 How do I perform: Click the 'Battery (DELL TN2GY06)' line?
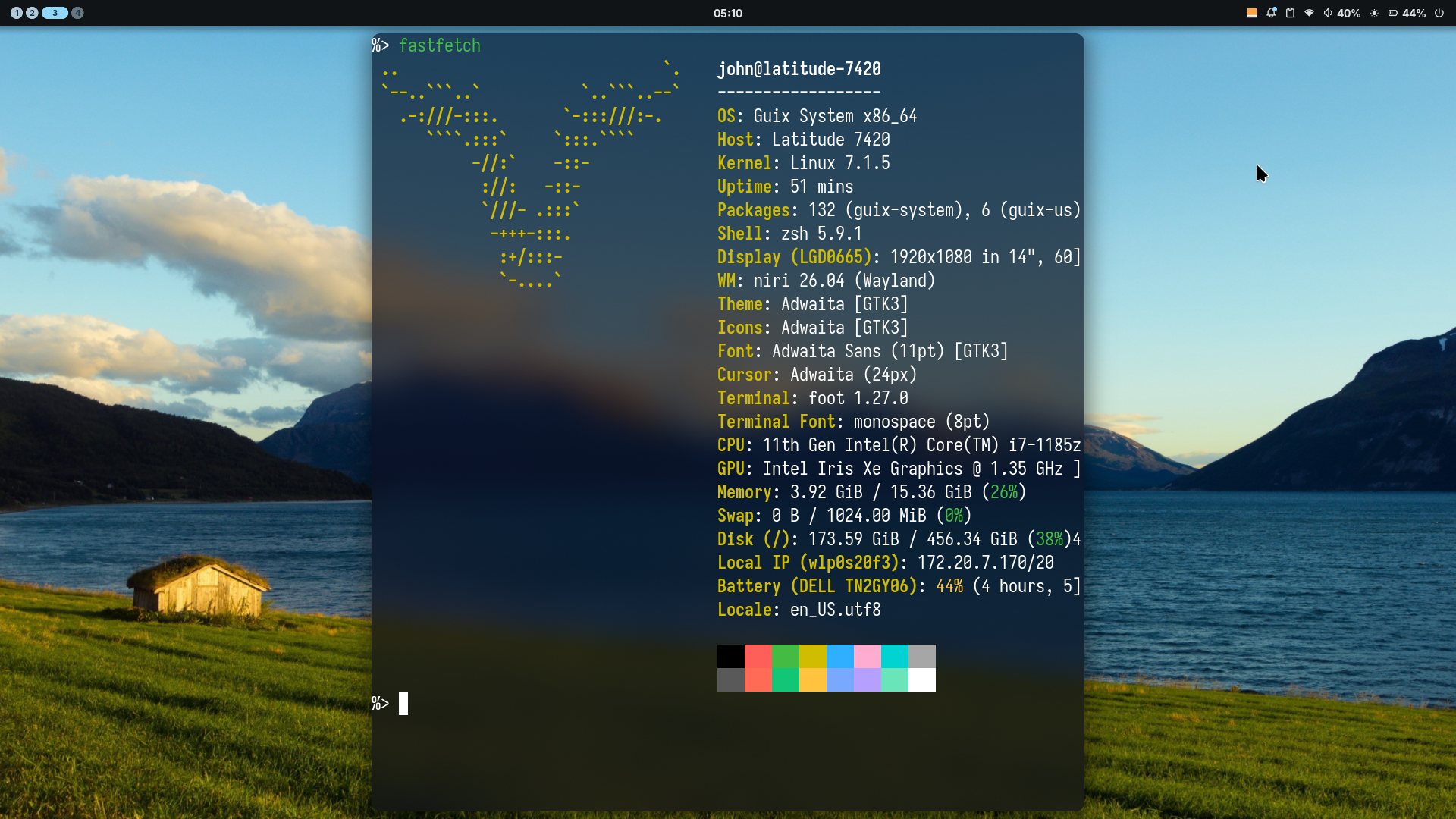[899, 586]
